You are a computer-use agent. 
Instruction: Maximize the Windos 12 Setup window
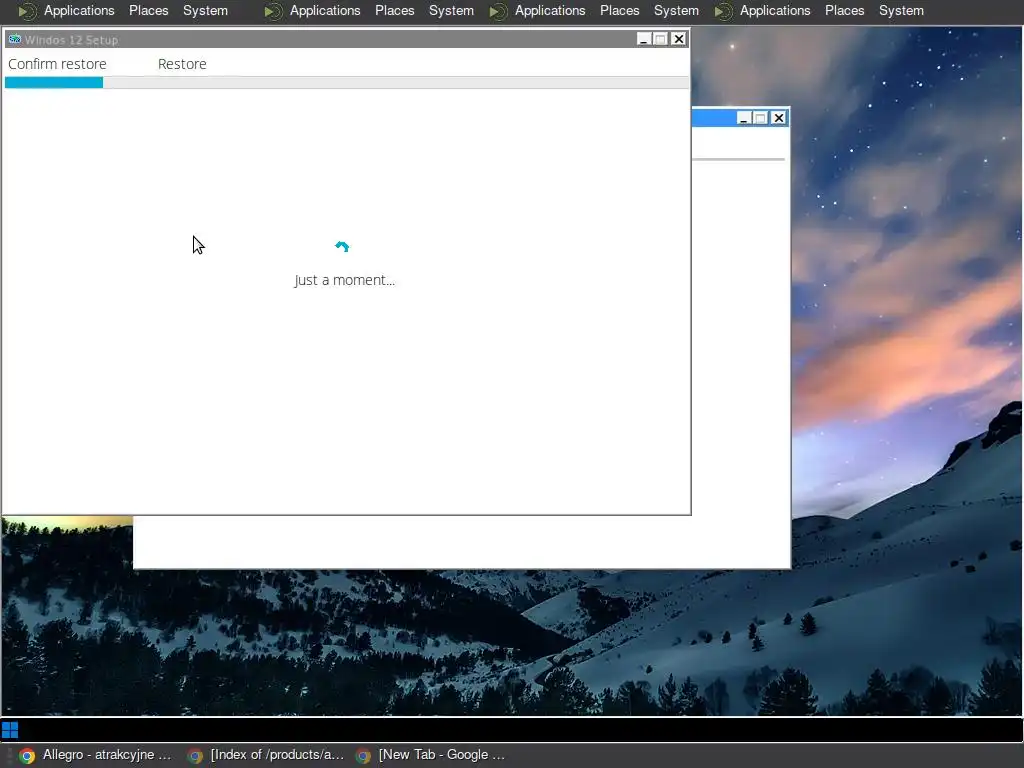click(661, 39)
